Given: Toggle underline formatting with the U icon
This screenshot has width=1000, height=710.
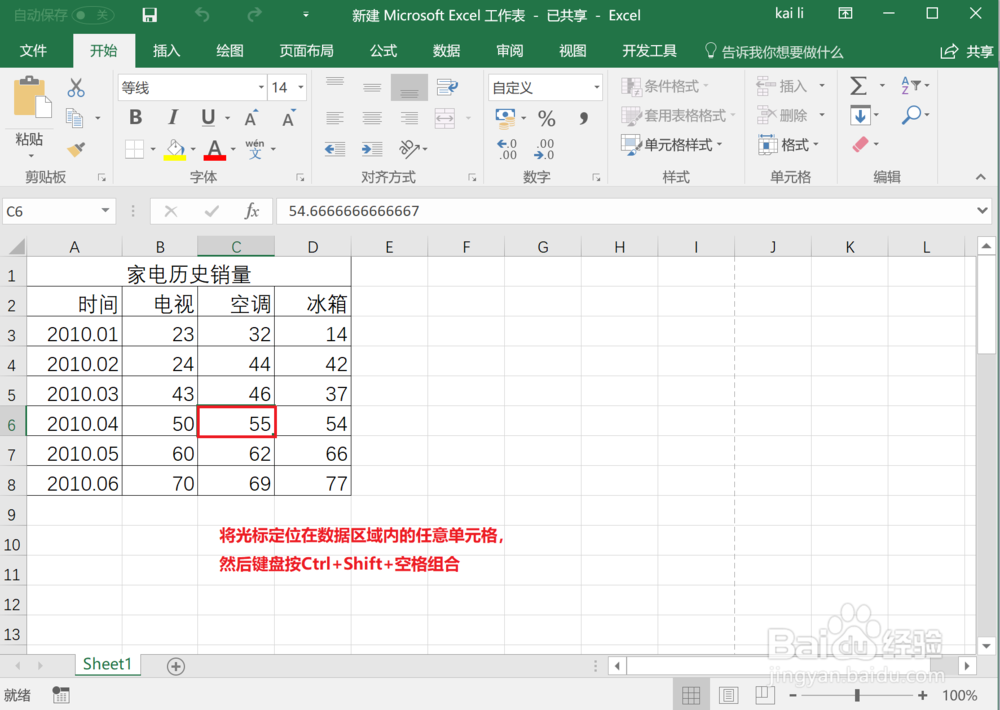Looking at the screenshot, I should (x=207, y=117).
